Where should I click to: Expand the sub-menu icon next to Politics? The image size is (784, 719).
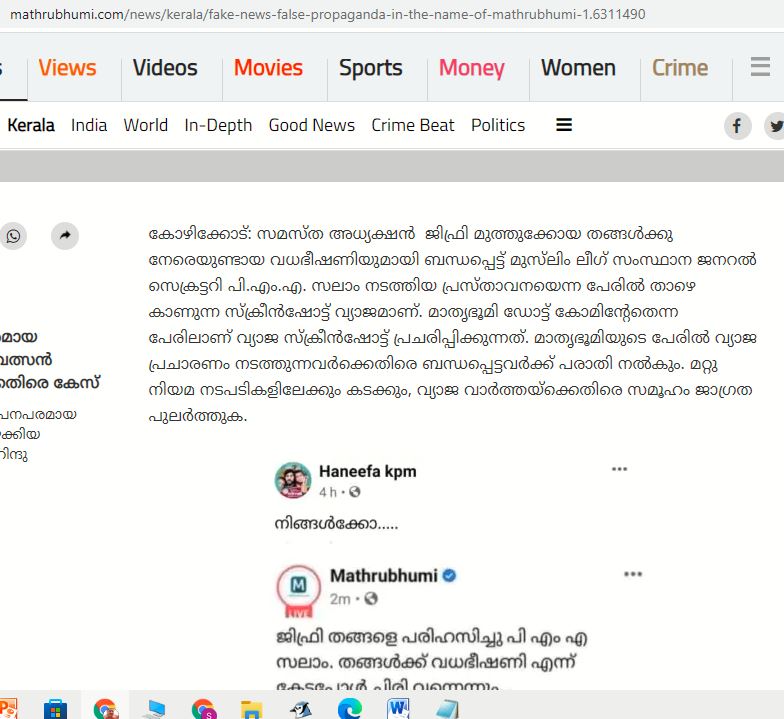(564, 125)
